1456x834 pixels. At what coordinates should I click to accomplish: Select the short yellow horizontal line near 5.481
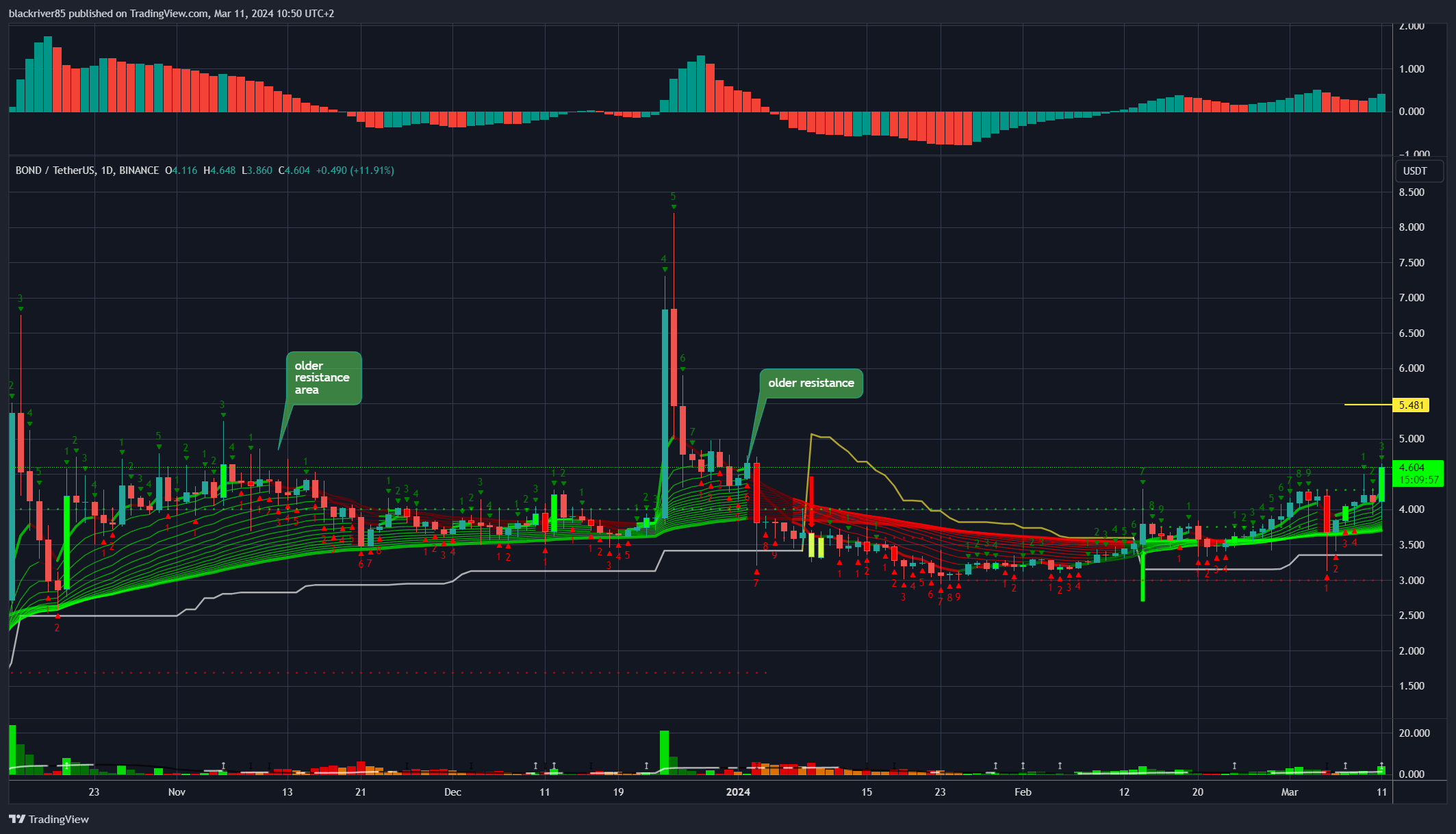click(x=1368, y=405)
